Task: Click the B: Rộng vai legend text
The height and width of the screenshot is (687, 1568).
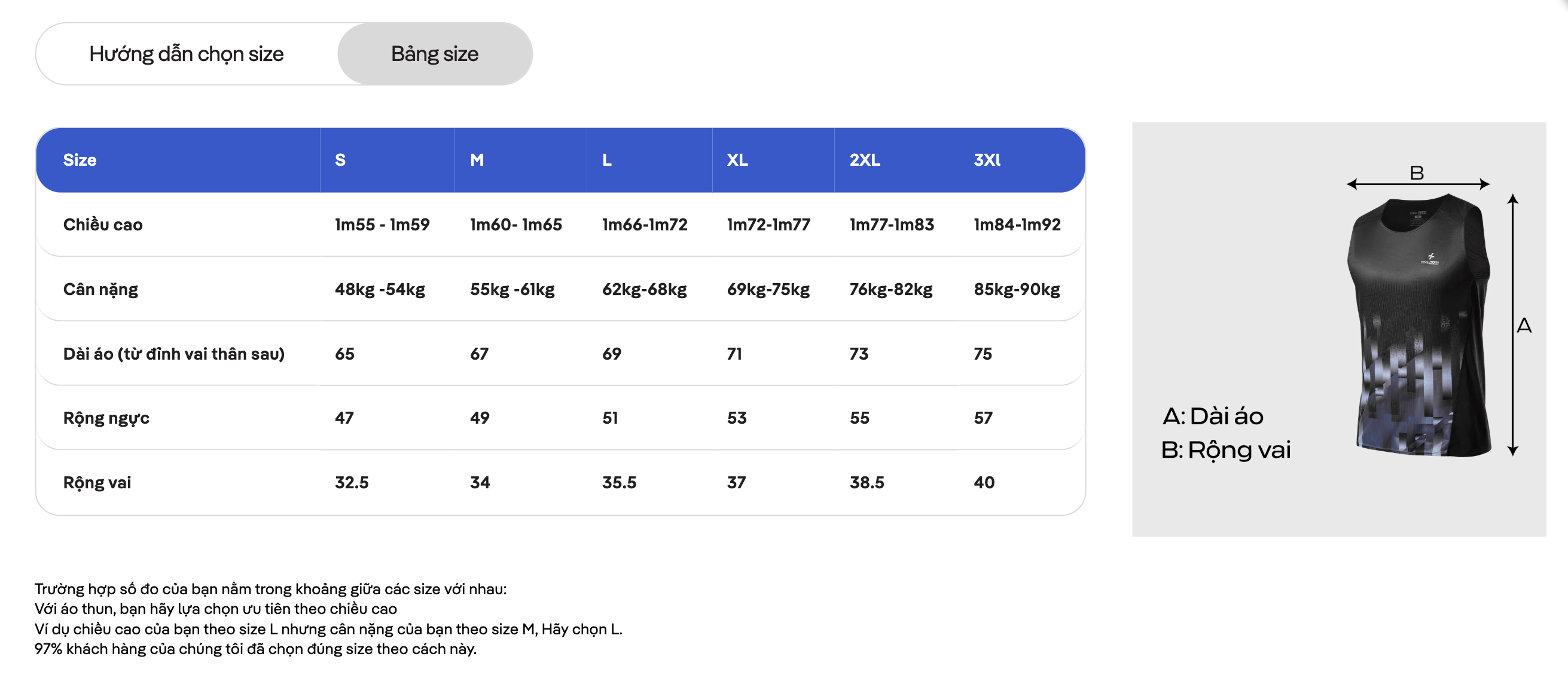Action: [1225, 450]
